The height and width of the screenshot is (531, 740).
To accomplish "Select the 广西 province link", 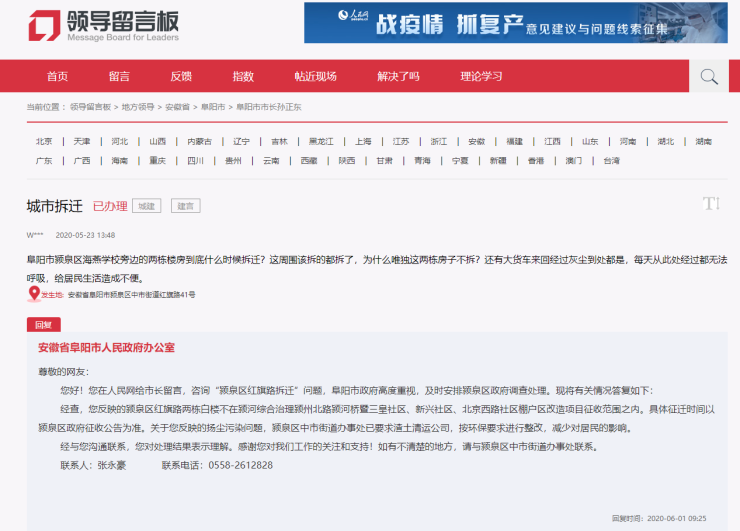I will (82, 160).
